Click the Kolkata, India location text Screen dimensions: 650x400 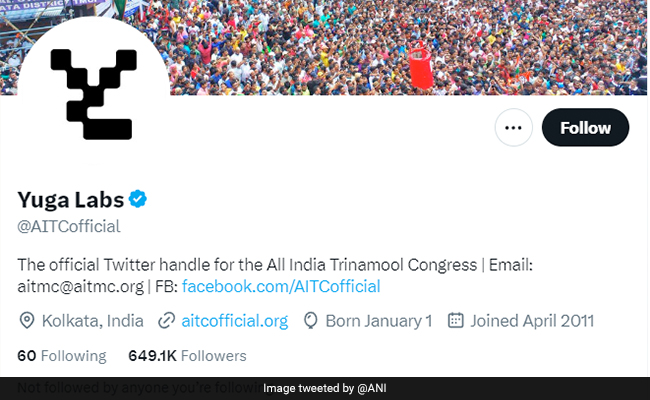(93, 321)
